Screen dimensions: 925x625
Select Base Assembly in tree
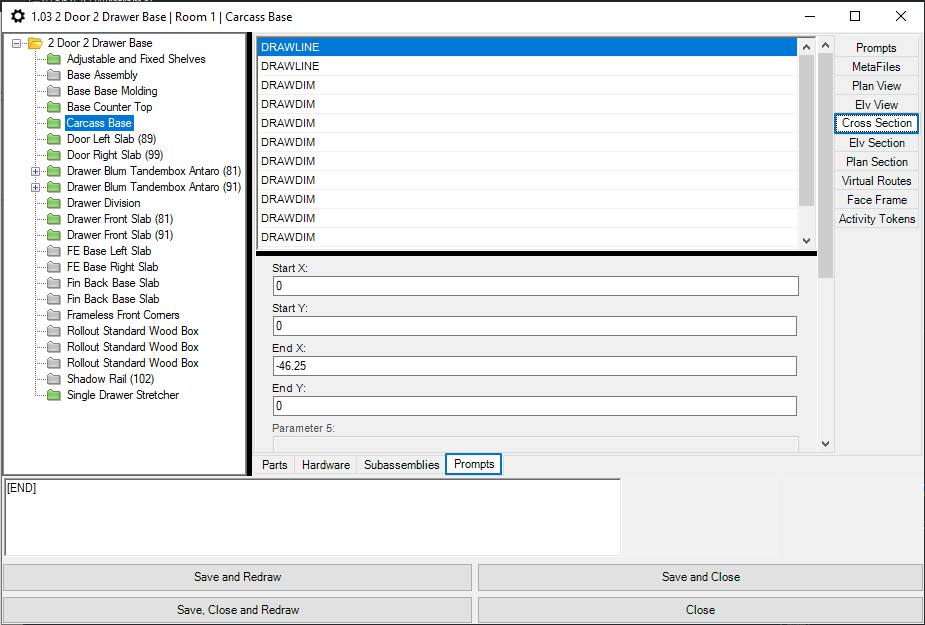click(x=102, y=75)
